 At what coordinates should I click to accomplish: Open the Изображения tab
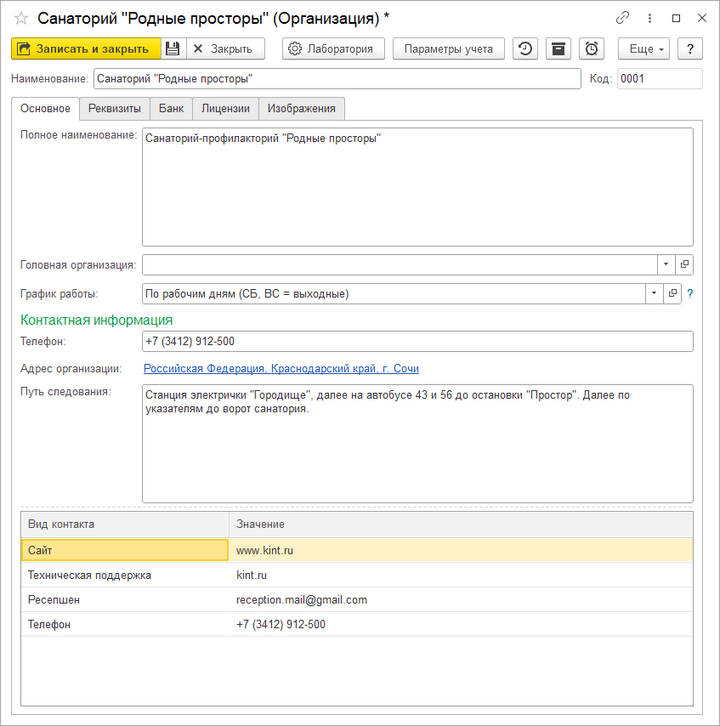(x=302, y=108)
